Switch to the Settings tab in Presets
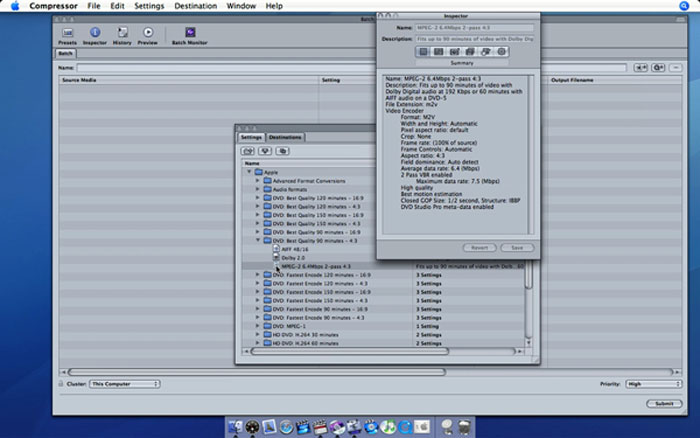The image size is (700, 438). click(x=251, y=137)
